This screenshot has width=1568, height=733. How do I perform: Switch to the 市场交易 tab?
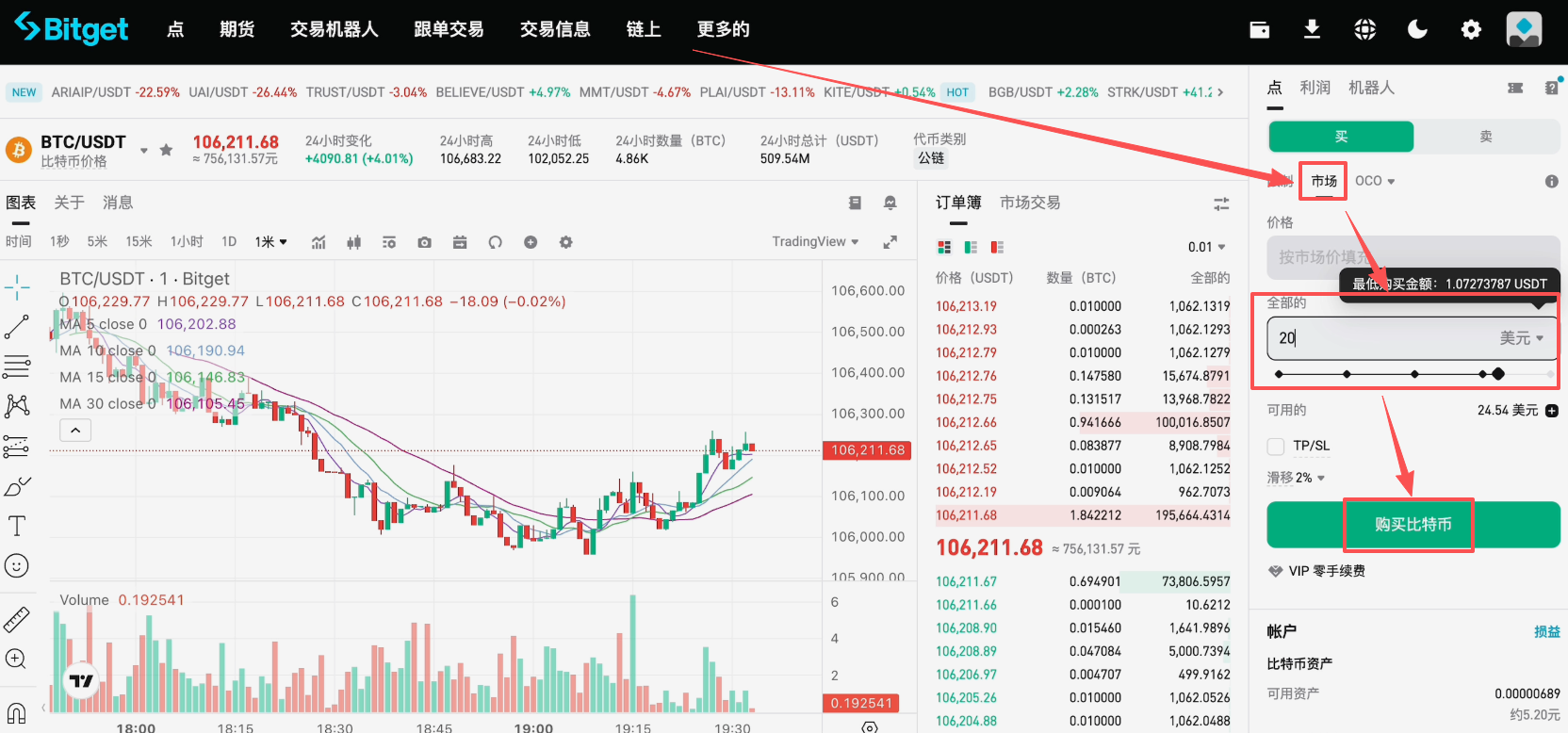[1030, 203]
